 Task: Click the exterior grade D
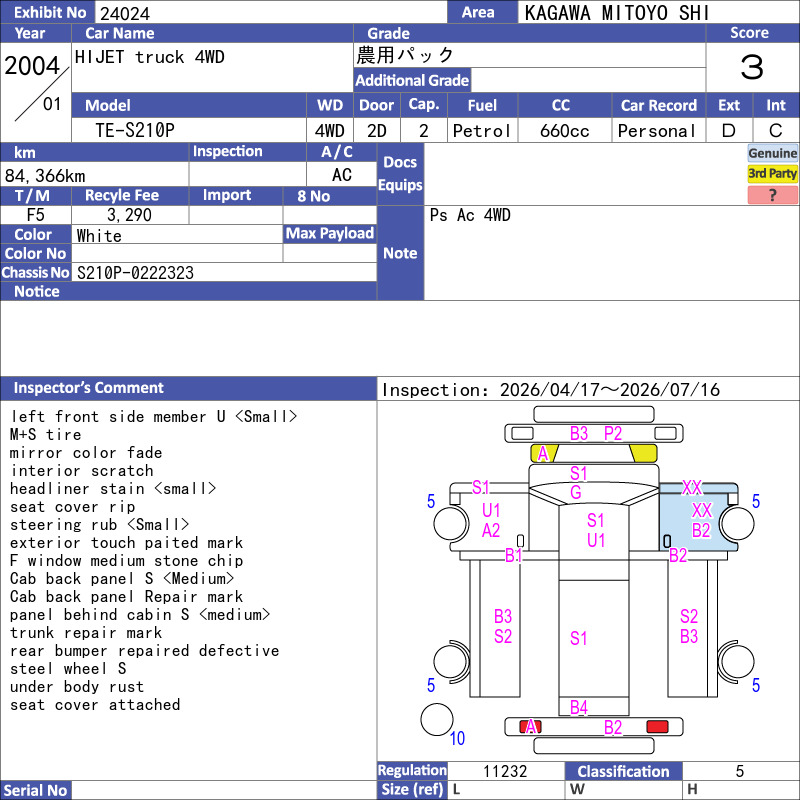coord(729,131)
